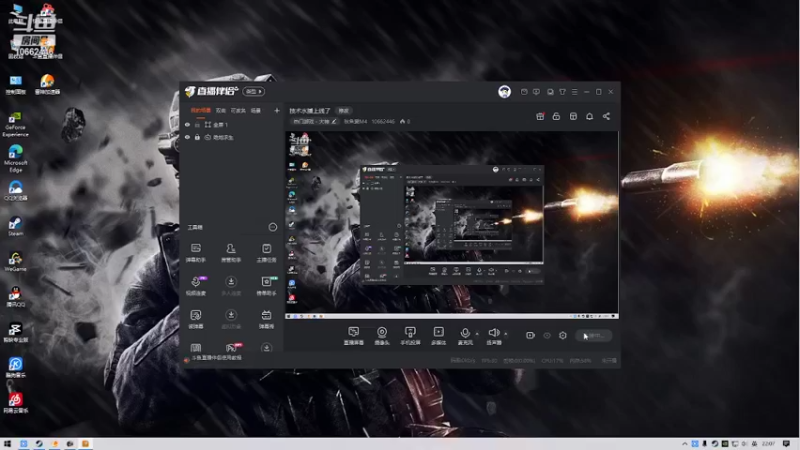Open notifications bell icon above preview

[x=589, y=116]
